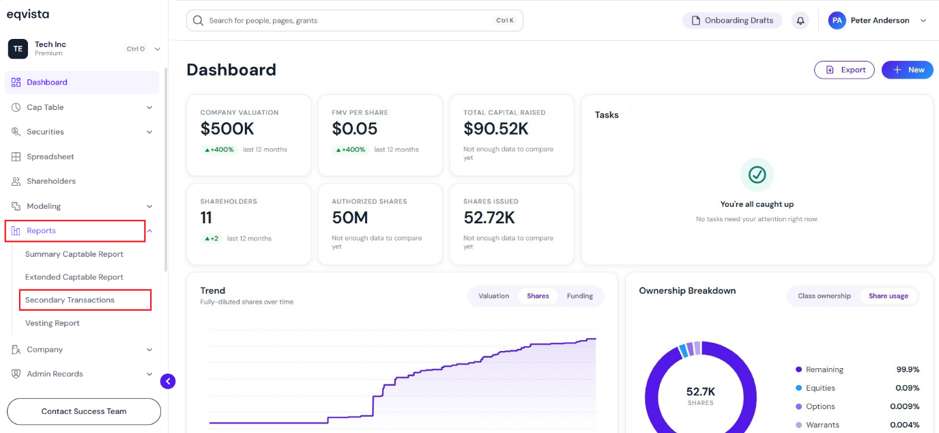Expand the Modeling menu chevron

[x=149, y=207]
